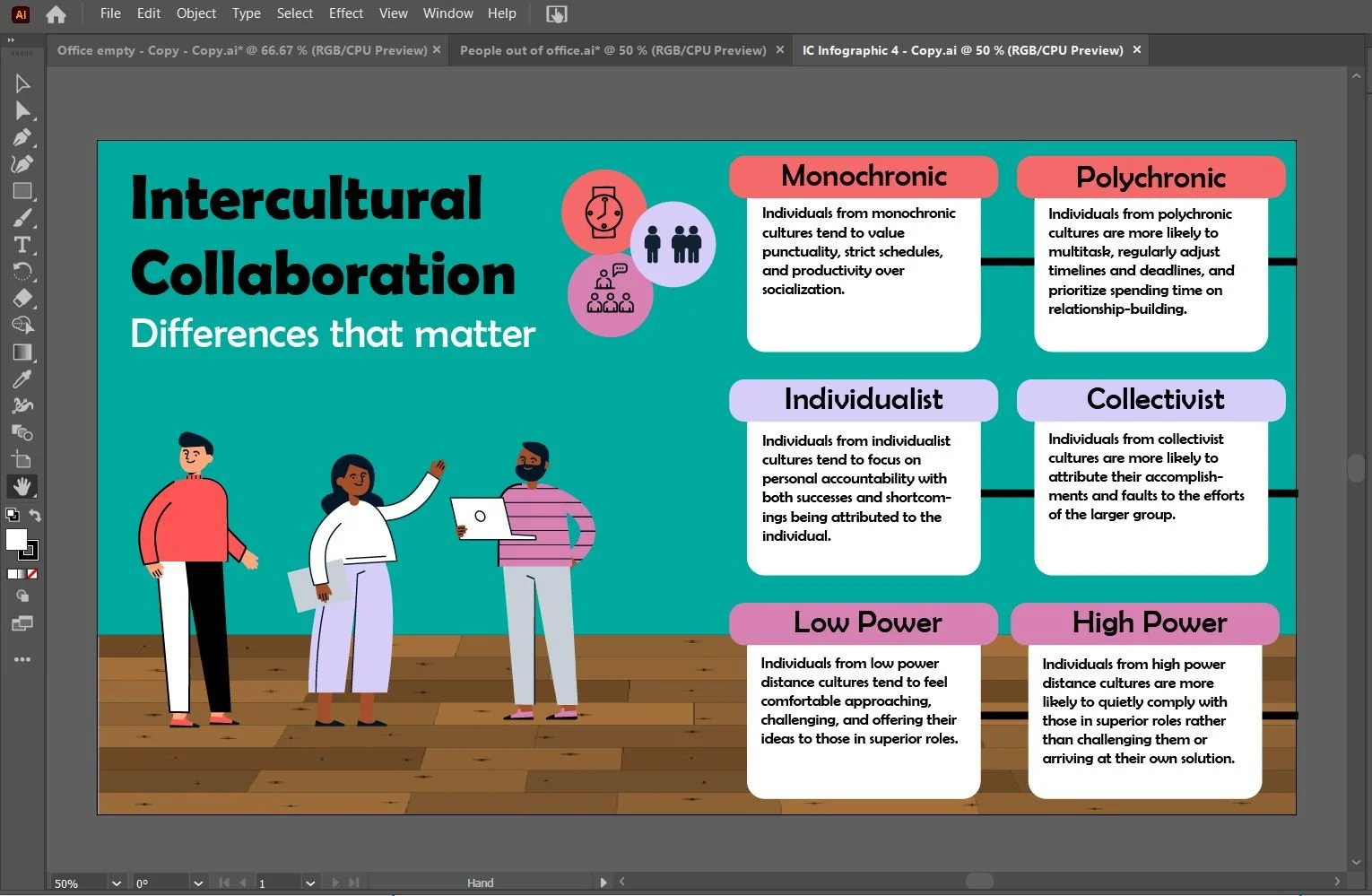Open the Effect menu

click(x=345, y=13)
